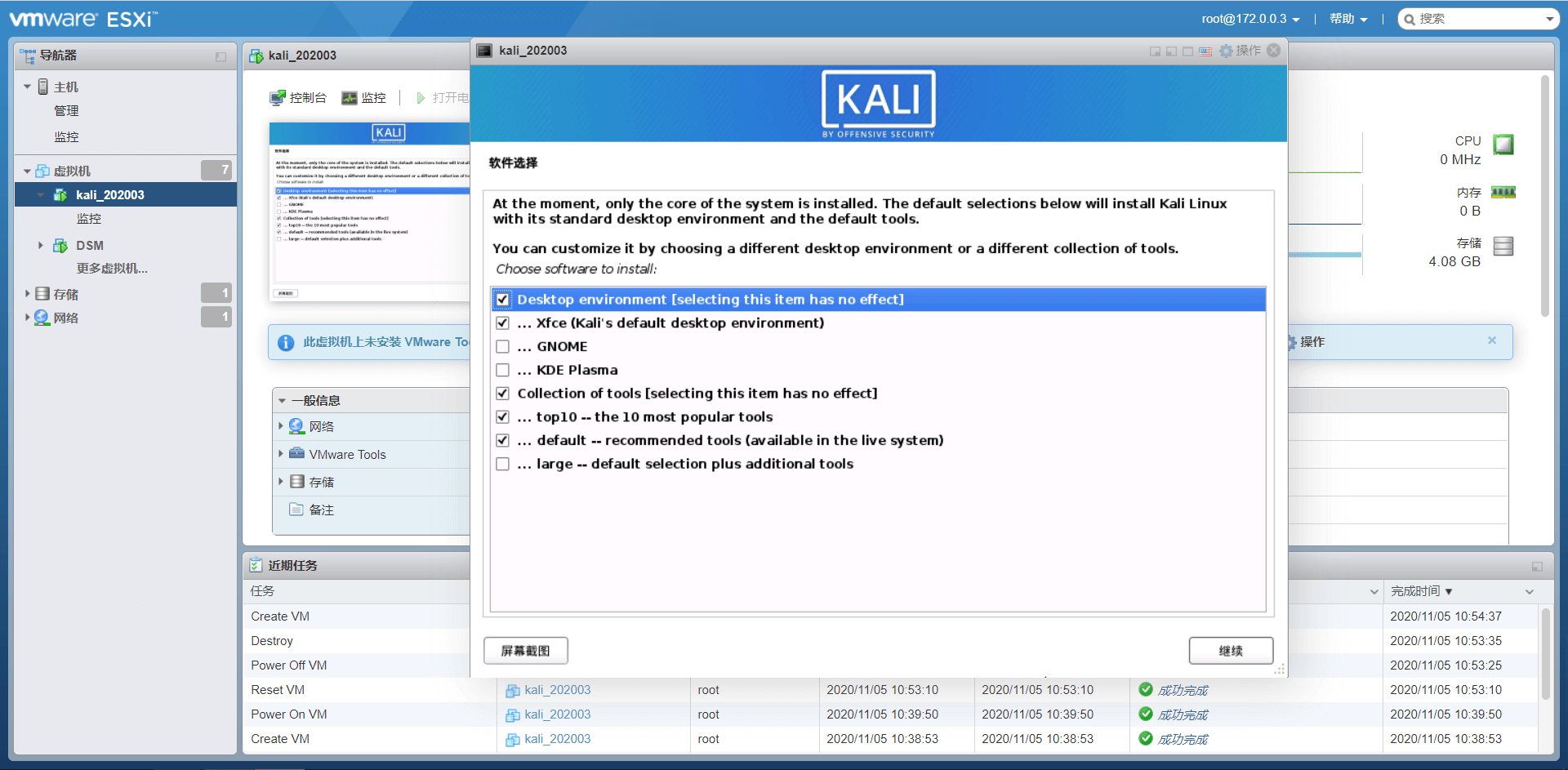
Task: Click the DSM virtual machine icon
Action: pos(60,245)
